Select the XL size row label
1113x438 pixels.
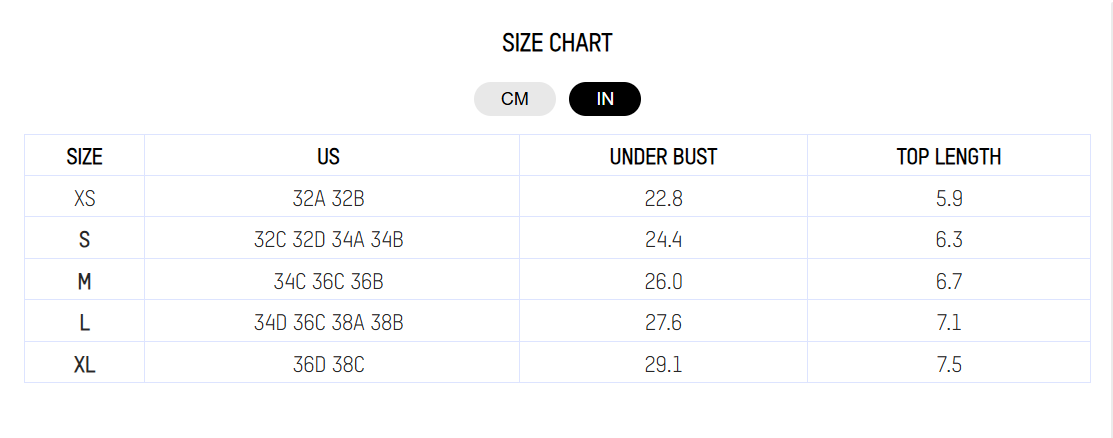[x=84, y=365]
